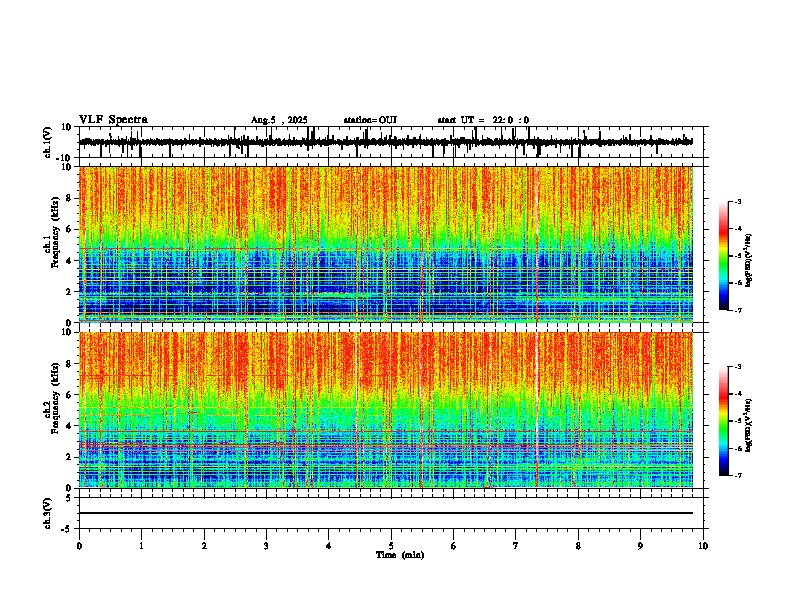Viewport: 792px width, 612px height.
Task: Click time axis tick label "2"
Action: pos(204,546)
